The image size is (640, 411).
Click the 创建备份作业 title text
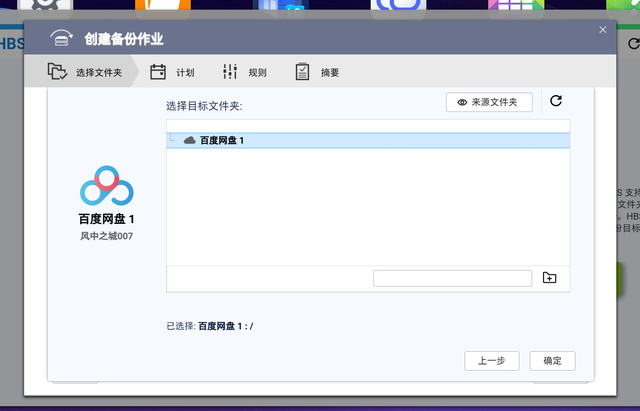point(124,39)
